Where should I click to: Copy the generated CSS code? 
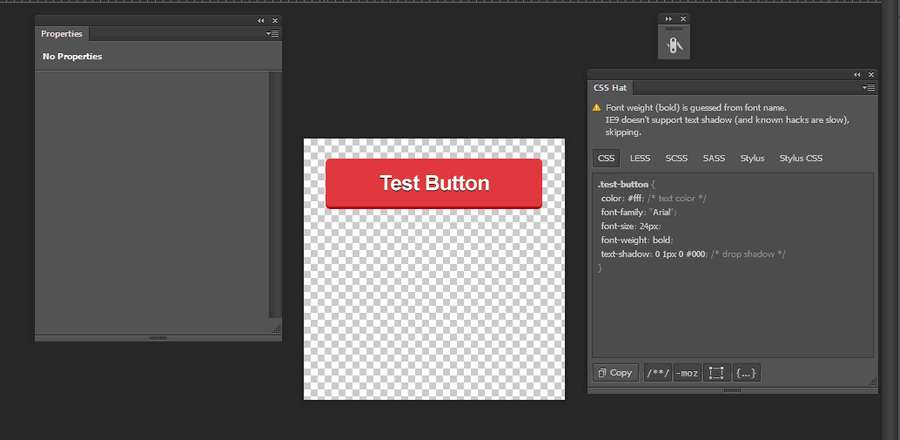[615, 373]
